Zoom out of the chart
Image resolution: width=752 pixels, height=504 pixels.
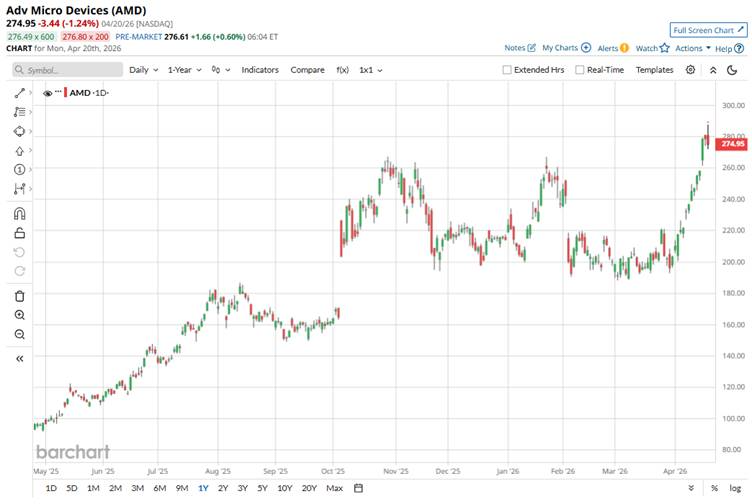(19, 334)
